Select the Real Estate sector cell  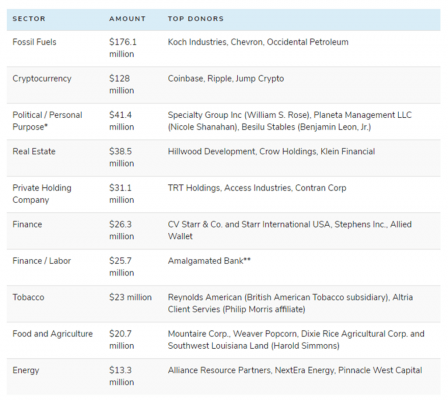[34, 151]
